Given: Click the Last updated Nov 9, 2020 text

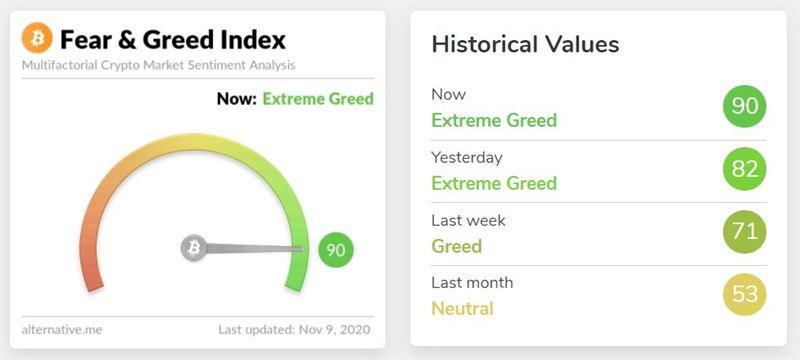Looking at the screenshot, I should click(x=294, y=330).
